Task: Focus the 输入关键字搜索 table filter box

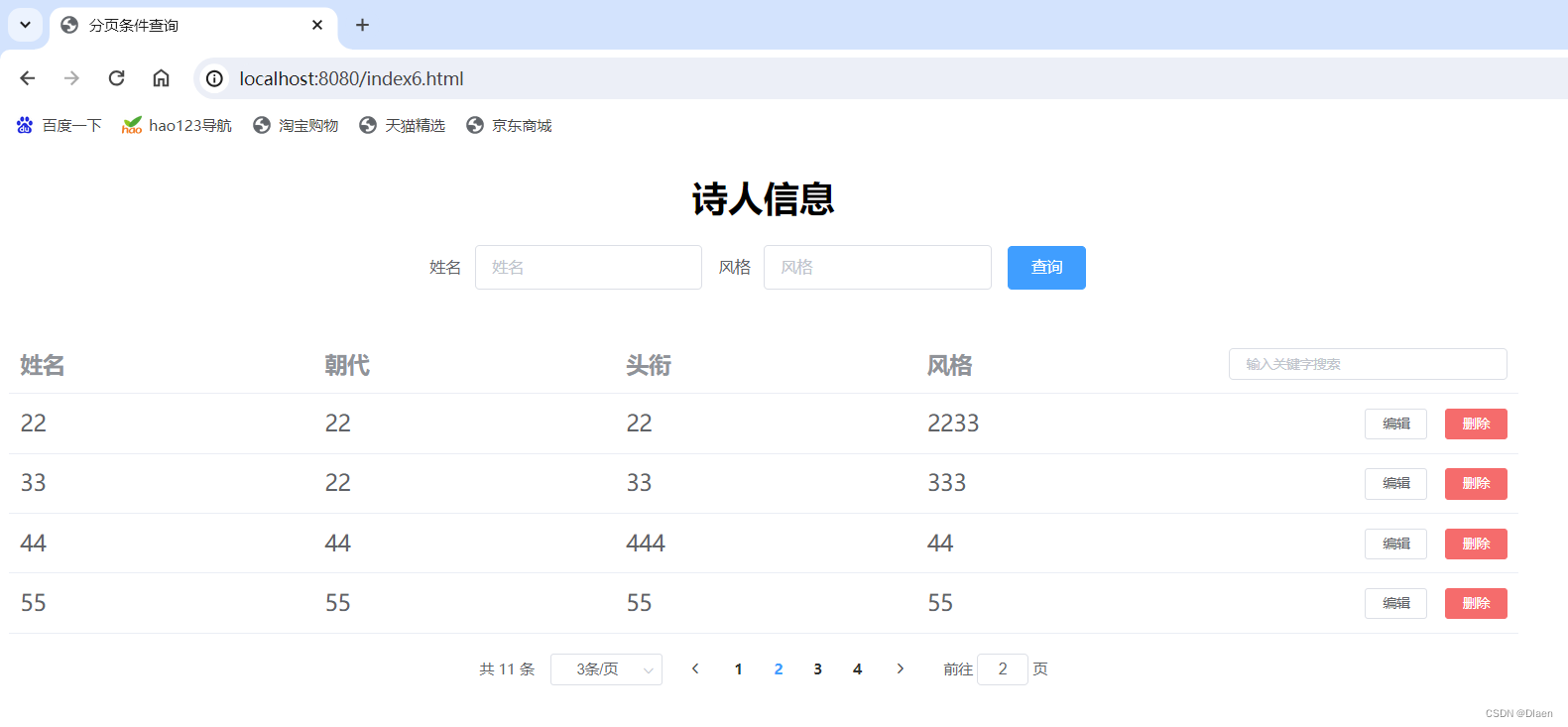Action: (1368, 364)
